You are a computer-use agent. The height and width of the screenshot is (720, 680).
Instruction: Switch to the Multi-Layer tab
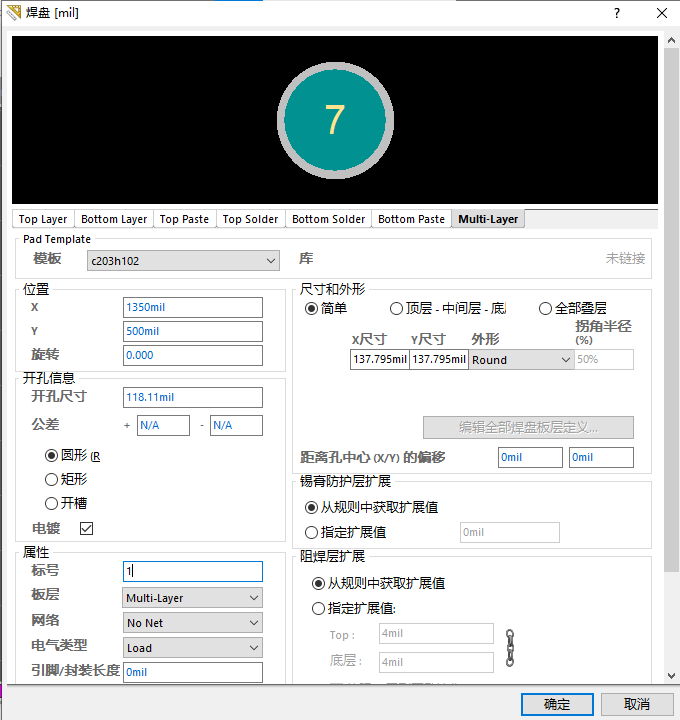coord(488,219)
